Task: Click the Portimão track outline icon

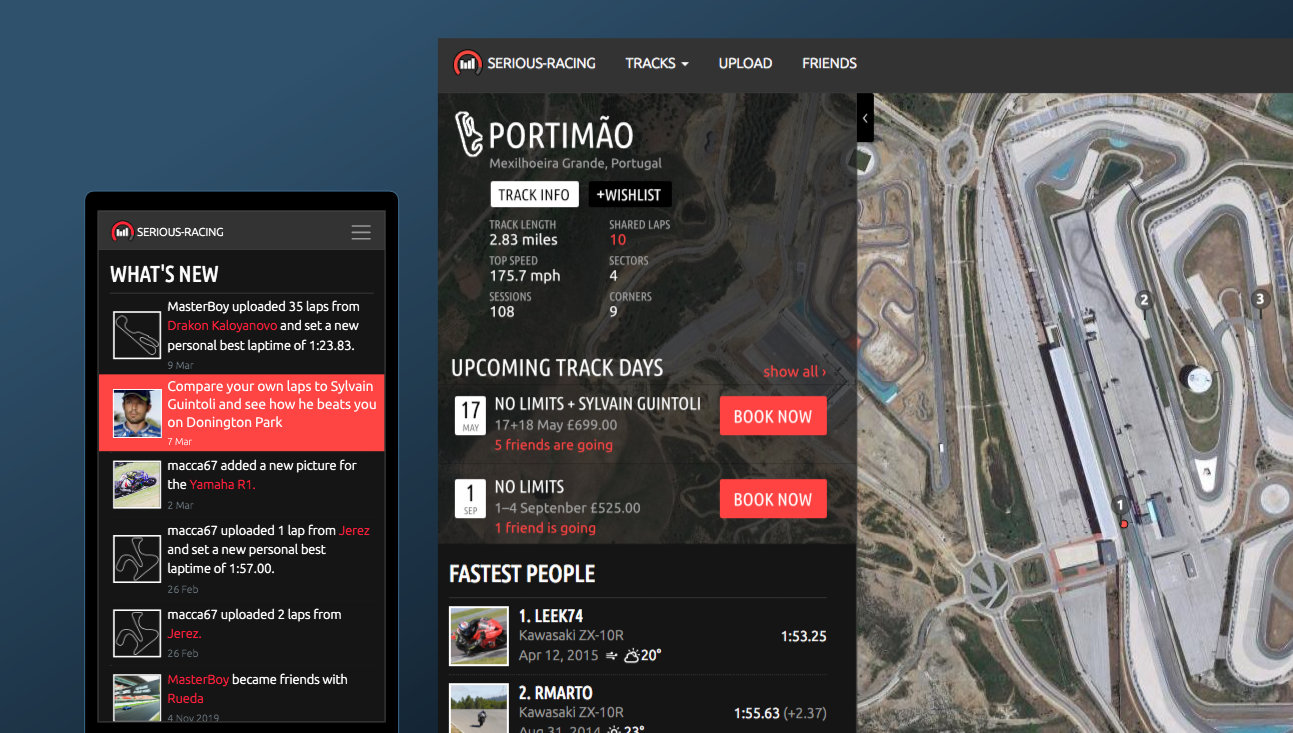Action: click(x=468, y=134)
